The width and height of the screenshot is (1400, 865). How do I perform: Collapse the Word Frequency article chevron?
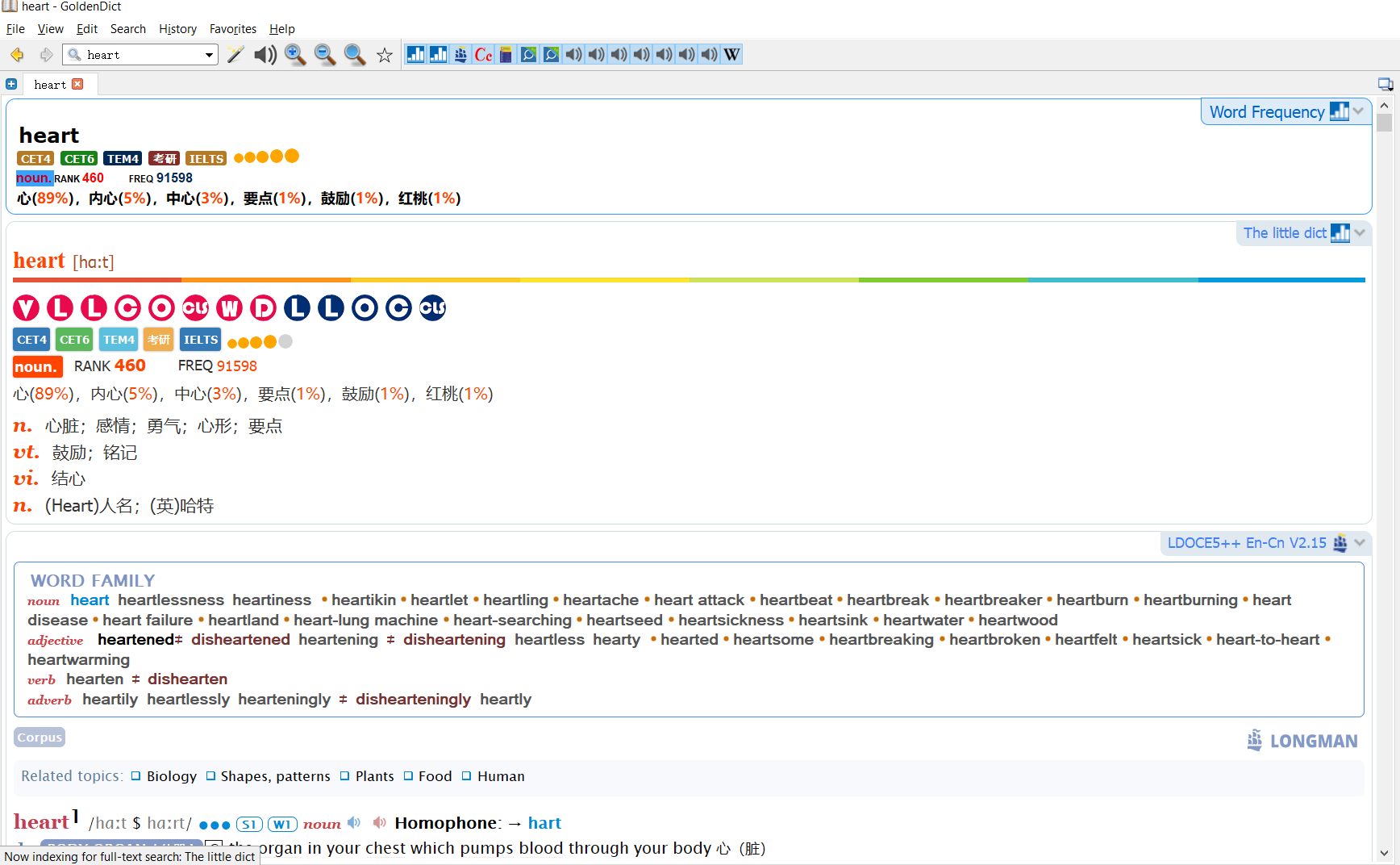pyautogui.click(x=1359, y=111)
